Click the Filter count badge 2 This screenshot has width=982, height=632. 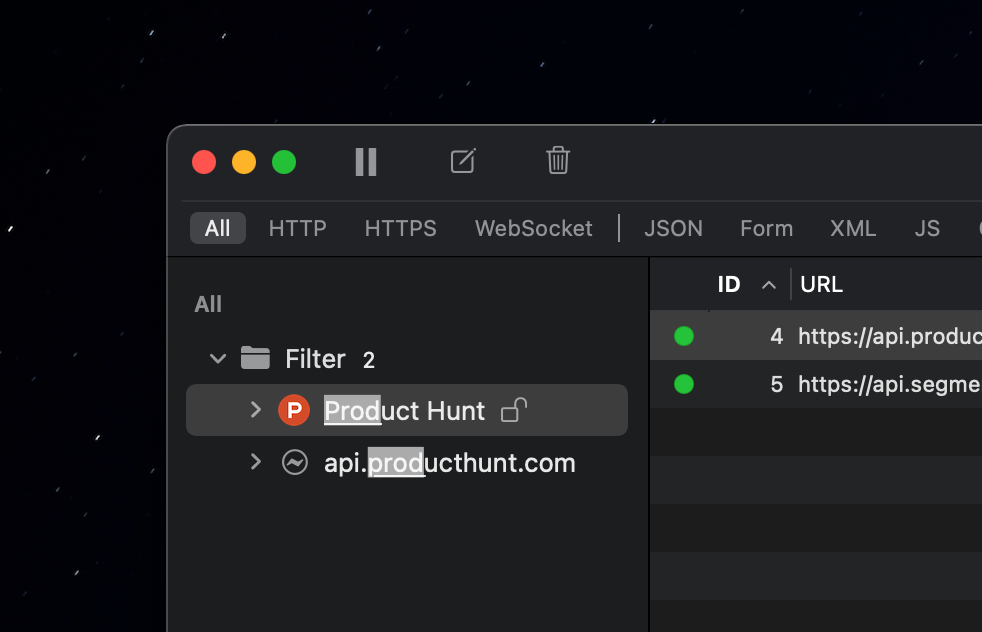[x=369, y=360]
